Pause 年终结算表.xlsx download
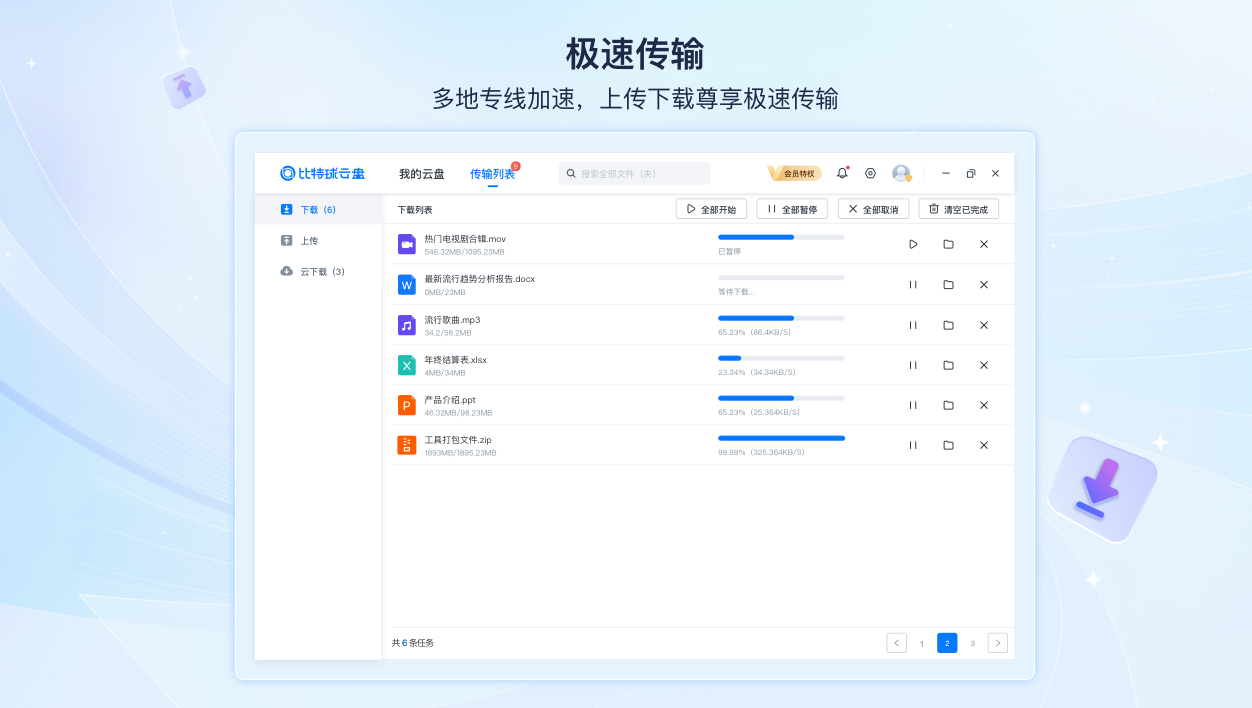 click(x=913, y=365)
